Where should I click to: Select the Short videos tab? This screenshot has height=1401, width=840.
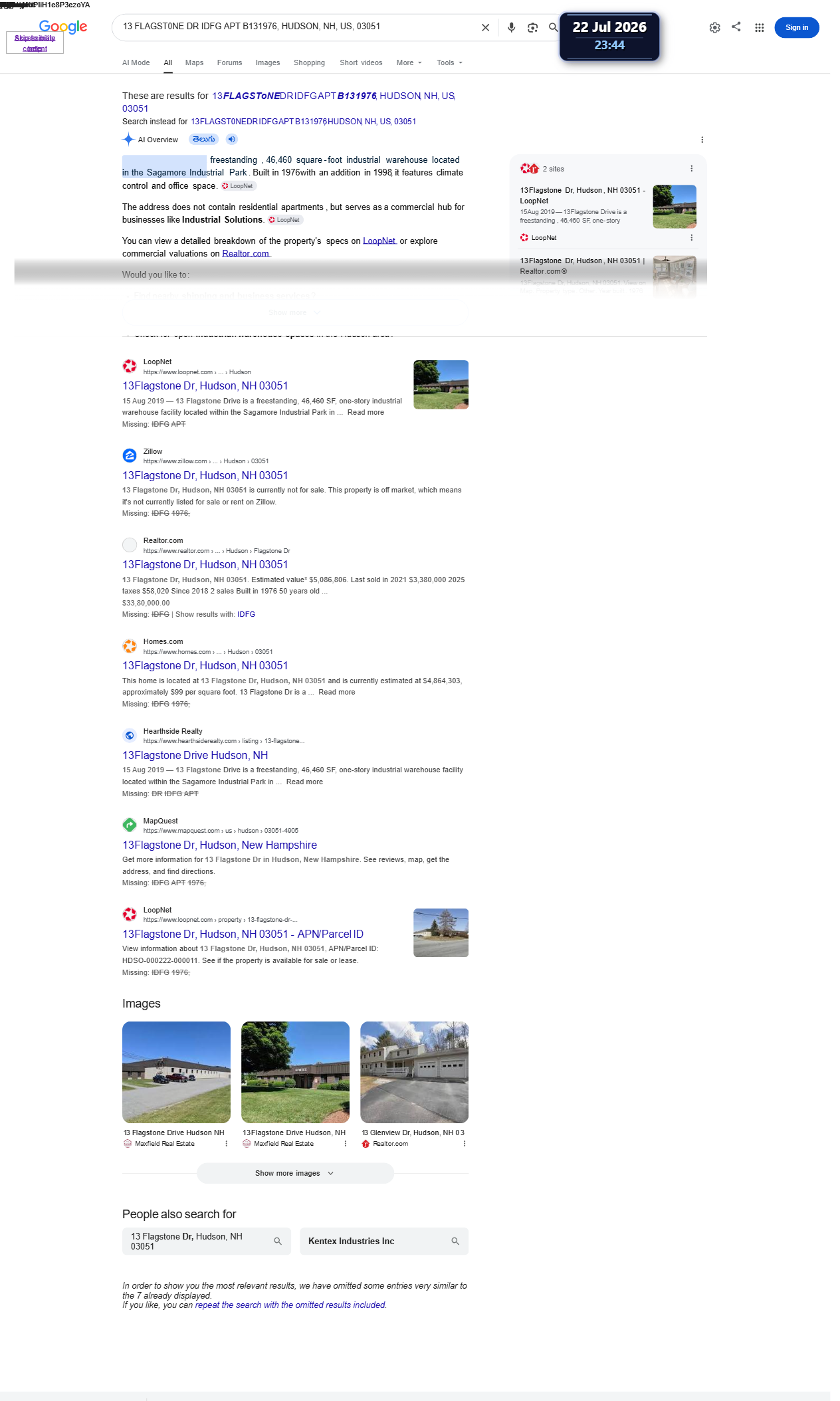(x=361, y=62)
